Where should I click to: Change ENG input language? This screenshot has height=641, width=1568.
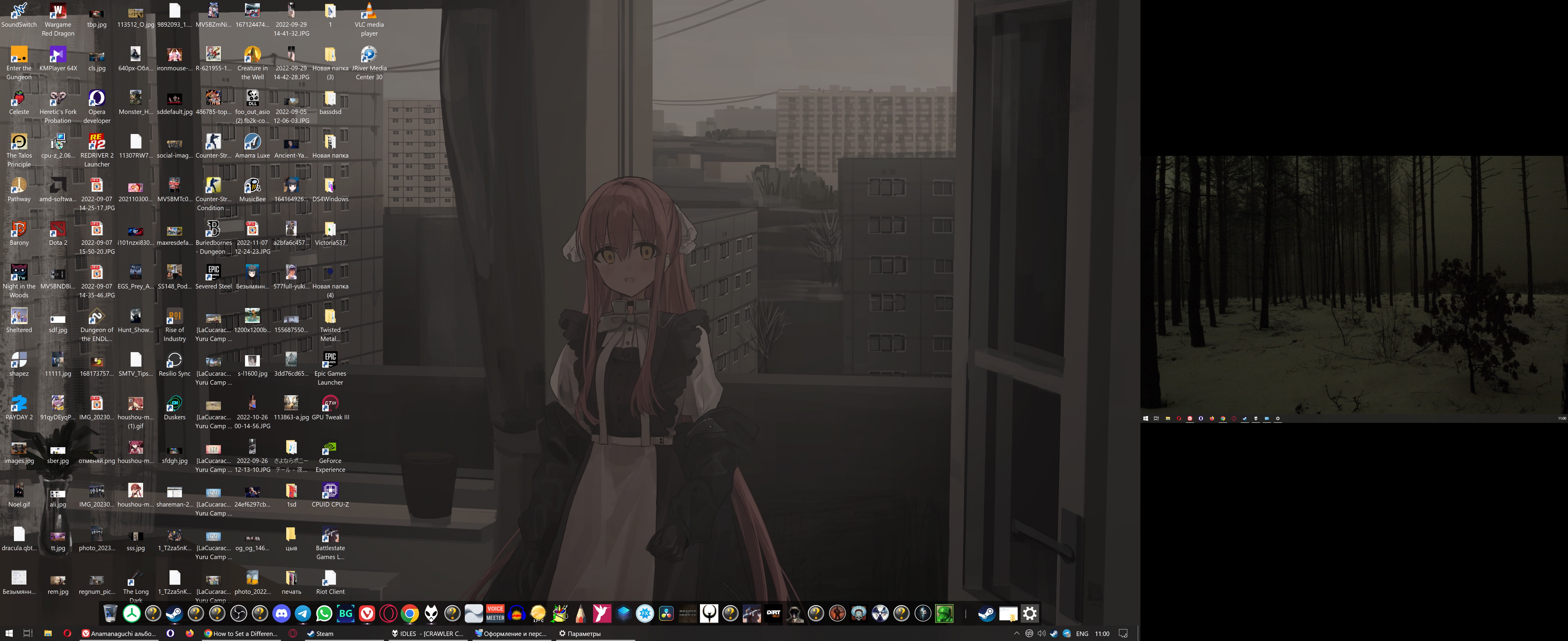tap(1082, 634)
